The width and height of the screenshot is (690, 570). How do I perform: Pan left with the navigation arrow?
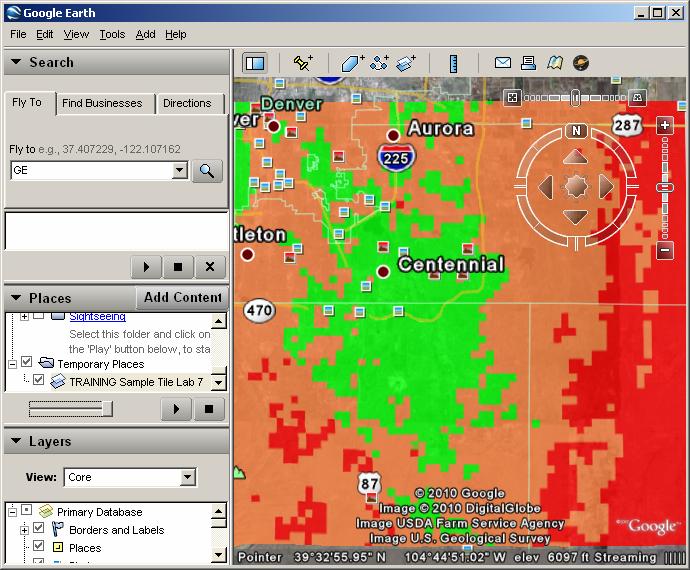(x=545, y=187)
